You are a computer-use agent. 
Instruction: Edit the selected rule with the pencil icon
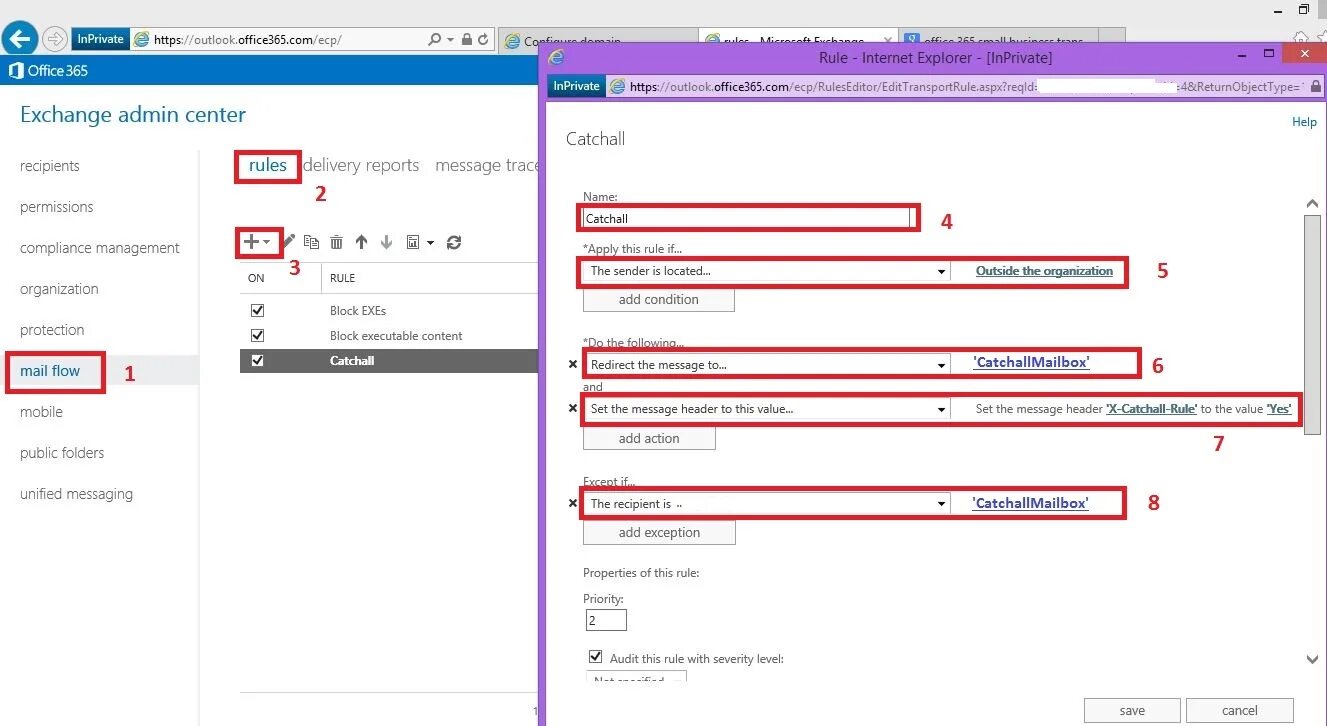tap(289, 241)
